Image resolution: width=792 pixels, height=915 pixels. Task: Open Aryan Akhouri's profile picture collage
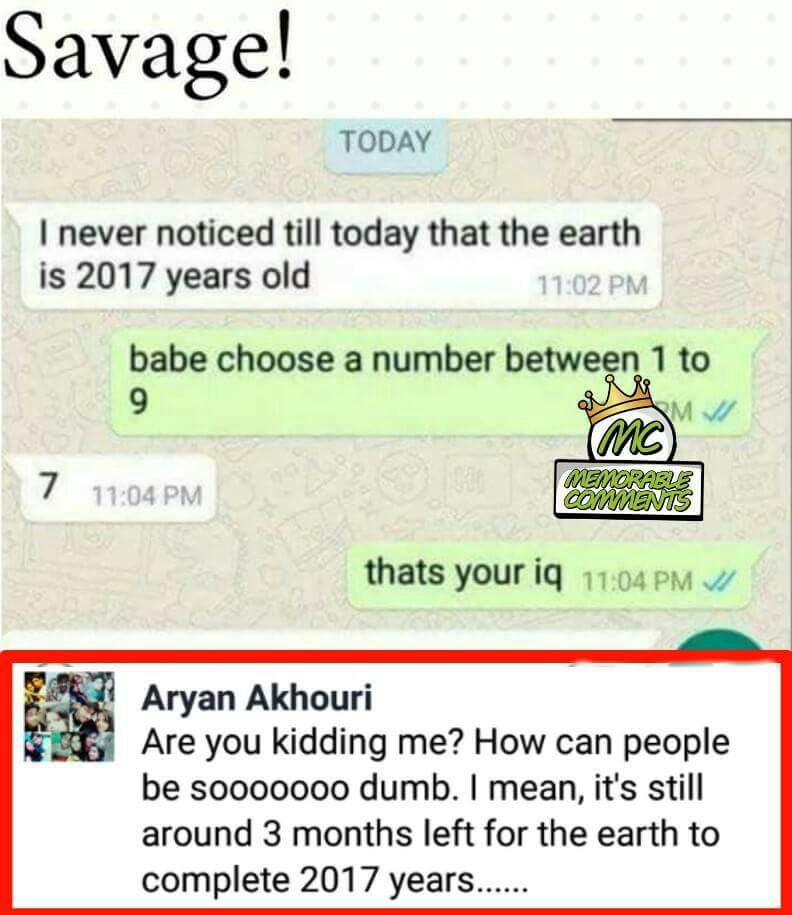pos(69,717)
